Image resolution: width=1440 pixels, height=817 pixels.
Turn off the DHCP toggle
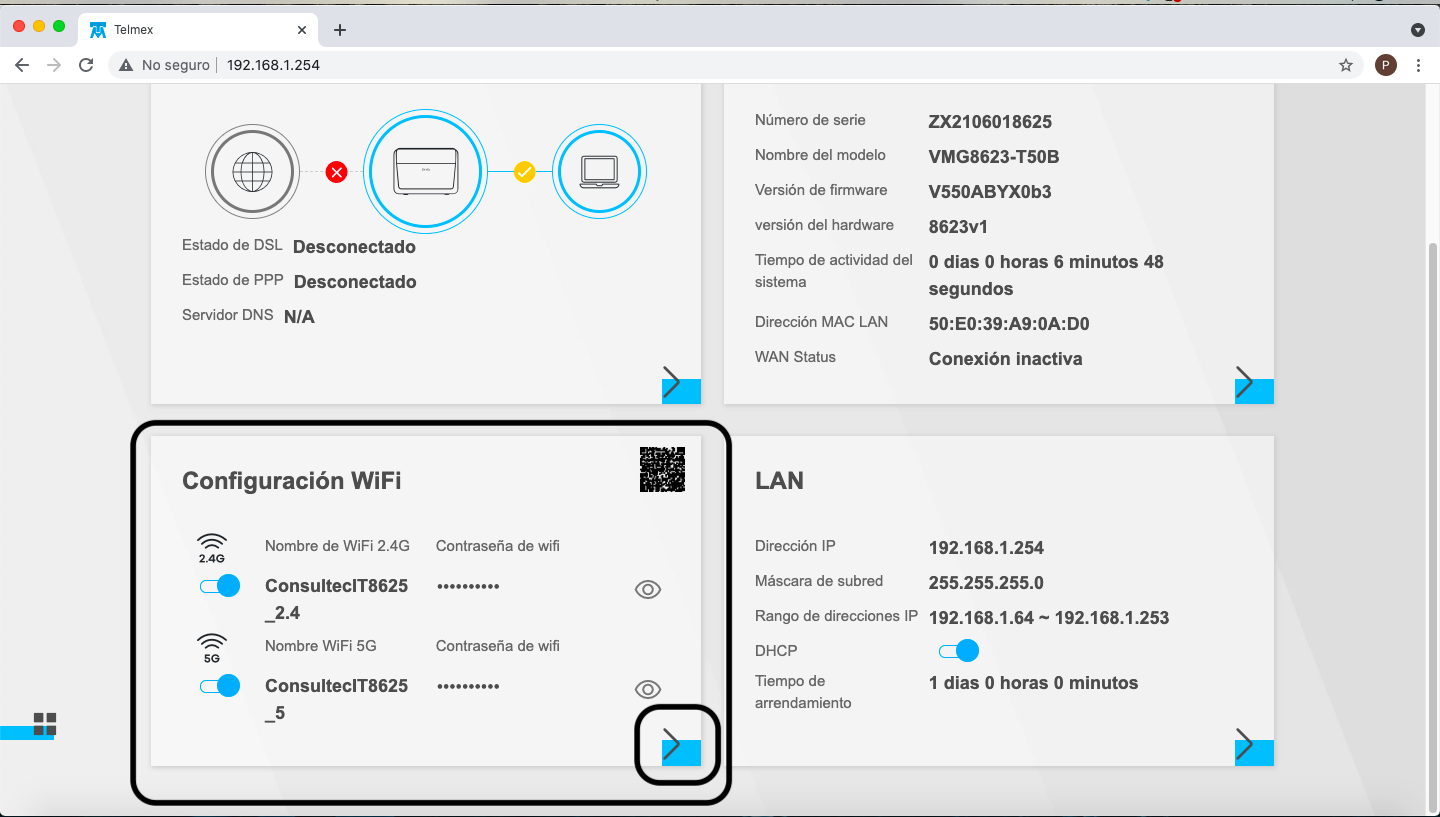[958, 652]
